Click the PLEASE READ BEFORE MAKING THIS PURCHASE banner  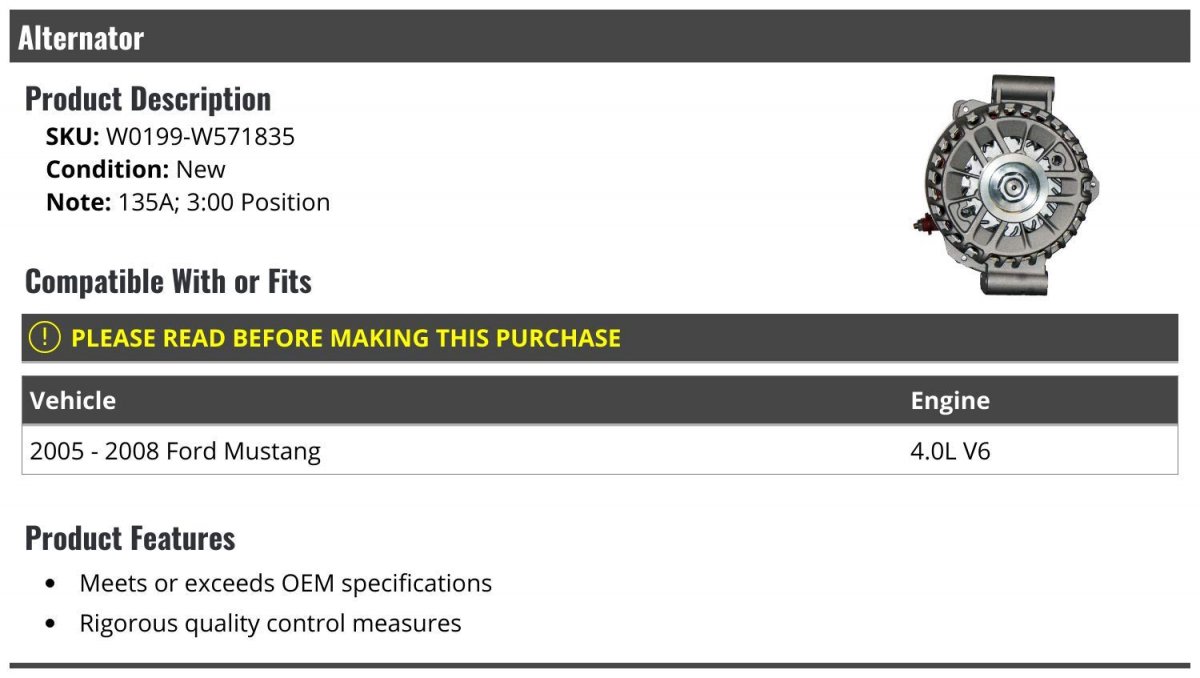600,337
